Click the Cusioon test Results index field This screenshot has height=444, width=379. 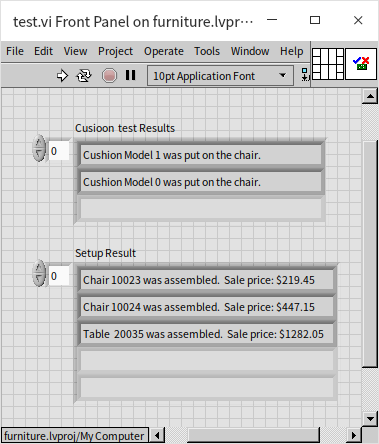click(x=59, y=151)
